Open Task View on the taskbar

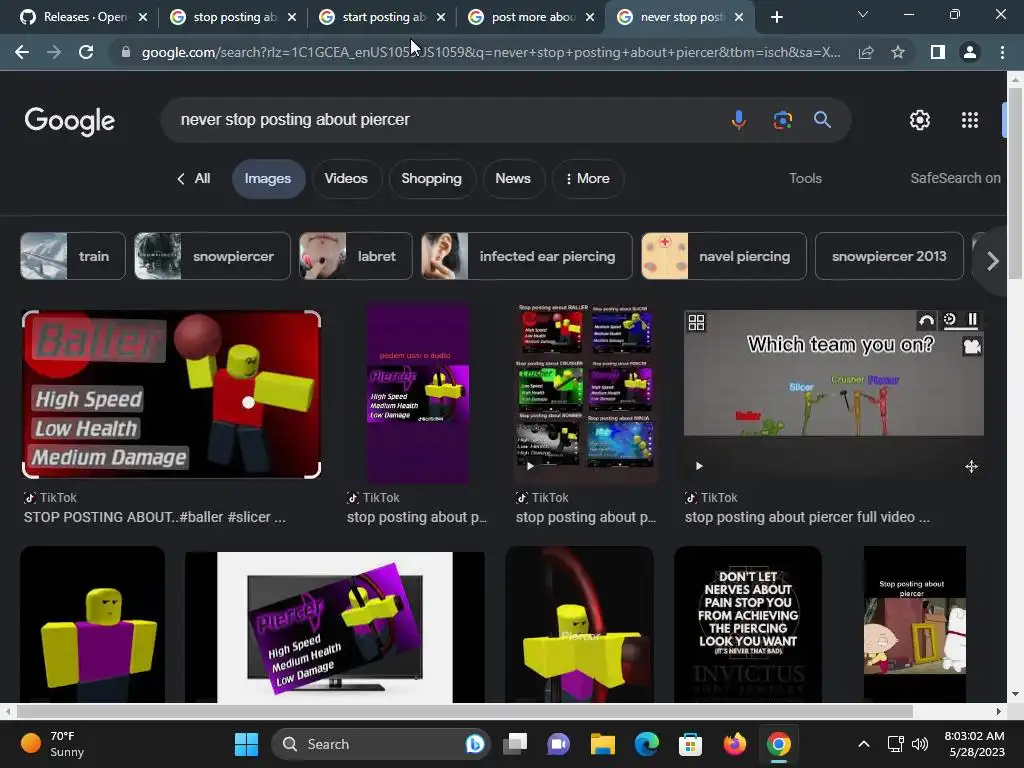coord(515,744)
